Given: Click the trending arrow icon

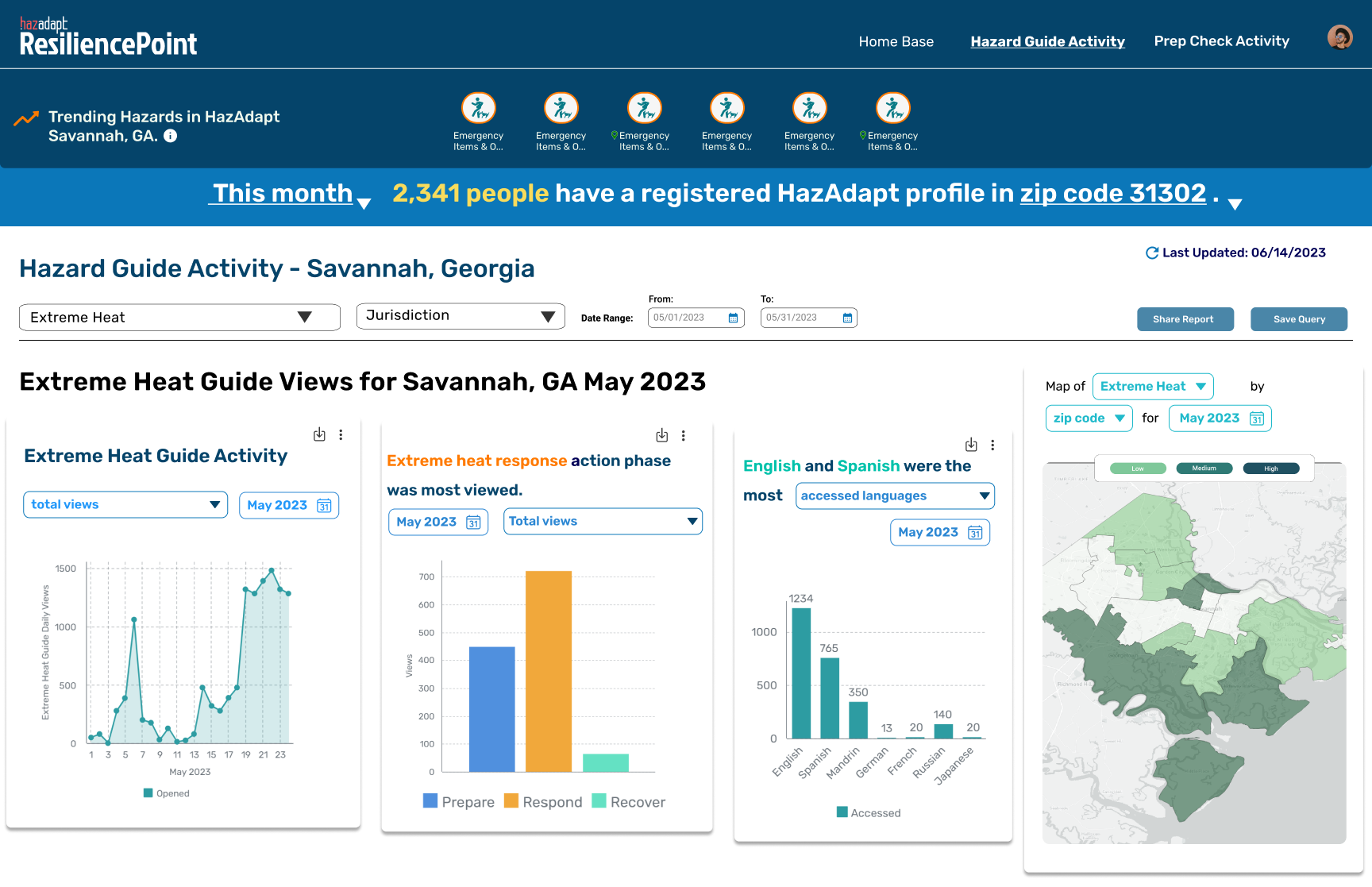Looking at the screenshot, I should [x=26, y=118].
